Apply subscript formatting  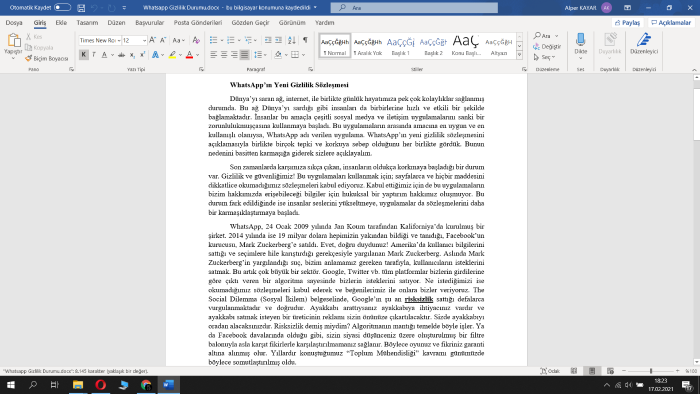pos(132,55)
